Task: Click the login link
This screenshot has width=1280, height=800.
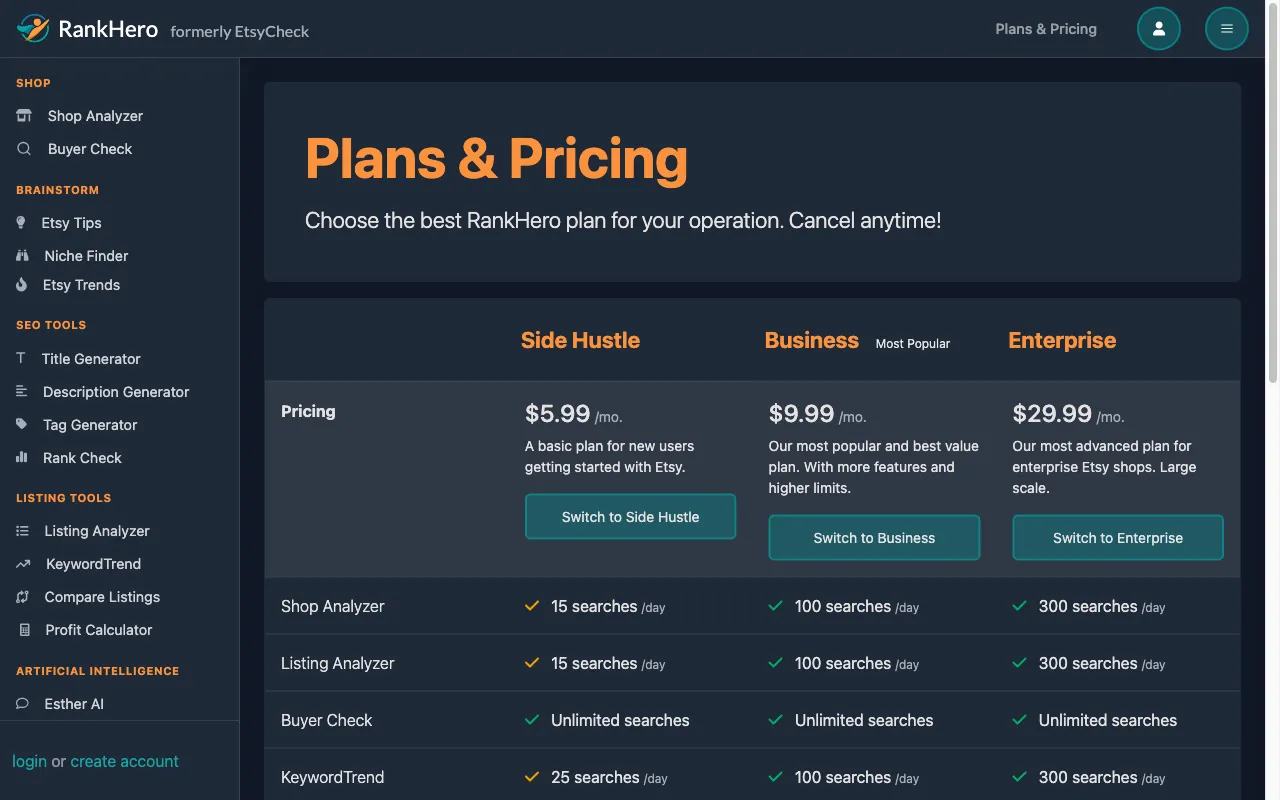Action: pos(29,761)
